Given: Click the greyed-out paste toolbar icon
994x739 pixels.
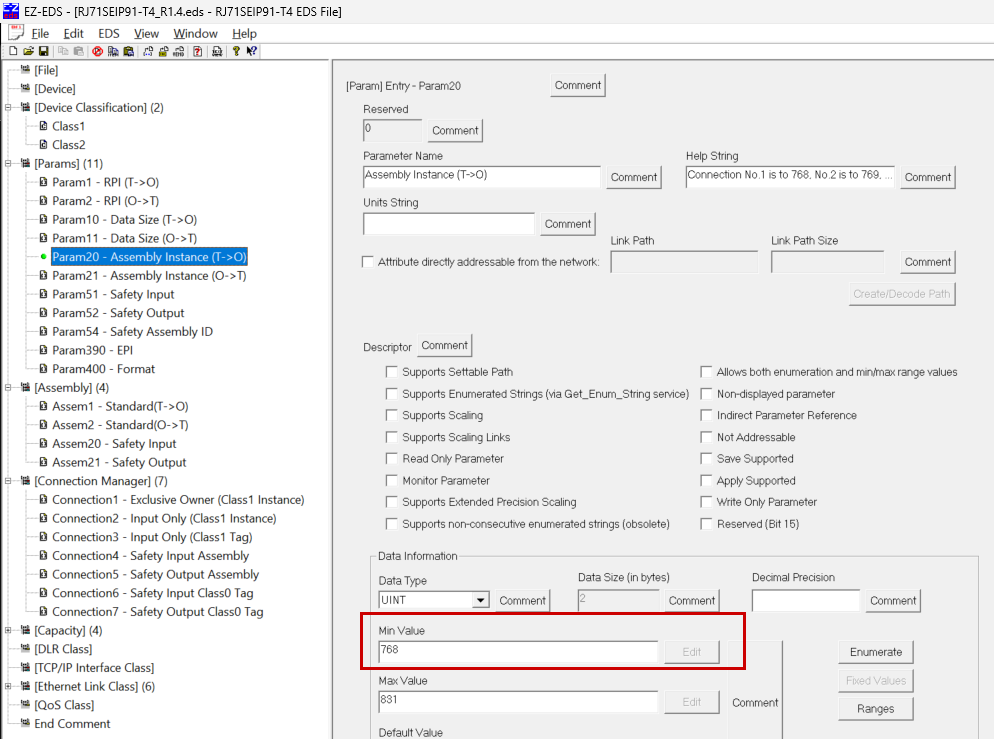Looking at the screenshot, I should tap(79, 51).
